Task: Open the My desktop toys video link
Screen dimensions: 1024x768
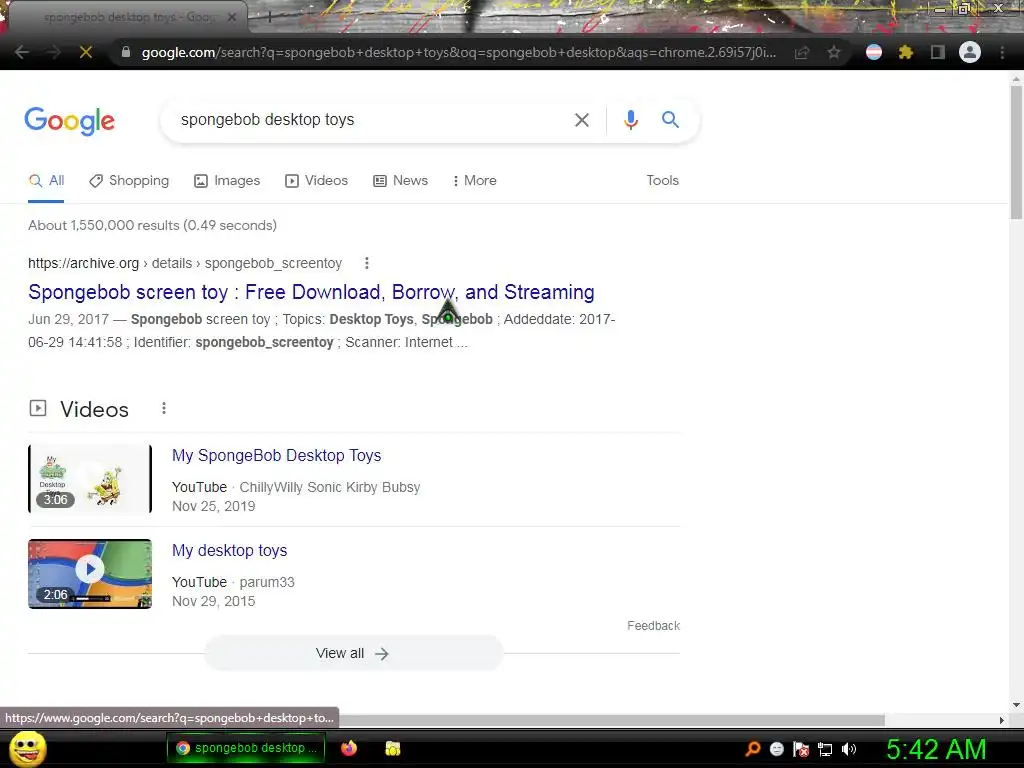Action: click(229, 551)
